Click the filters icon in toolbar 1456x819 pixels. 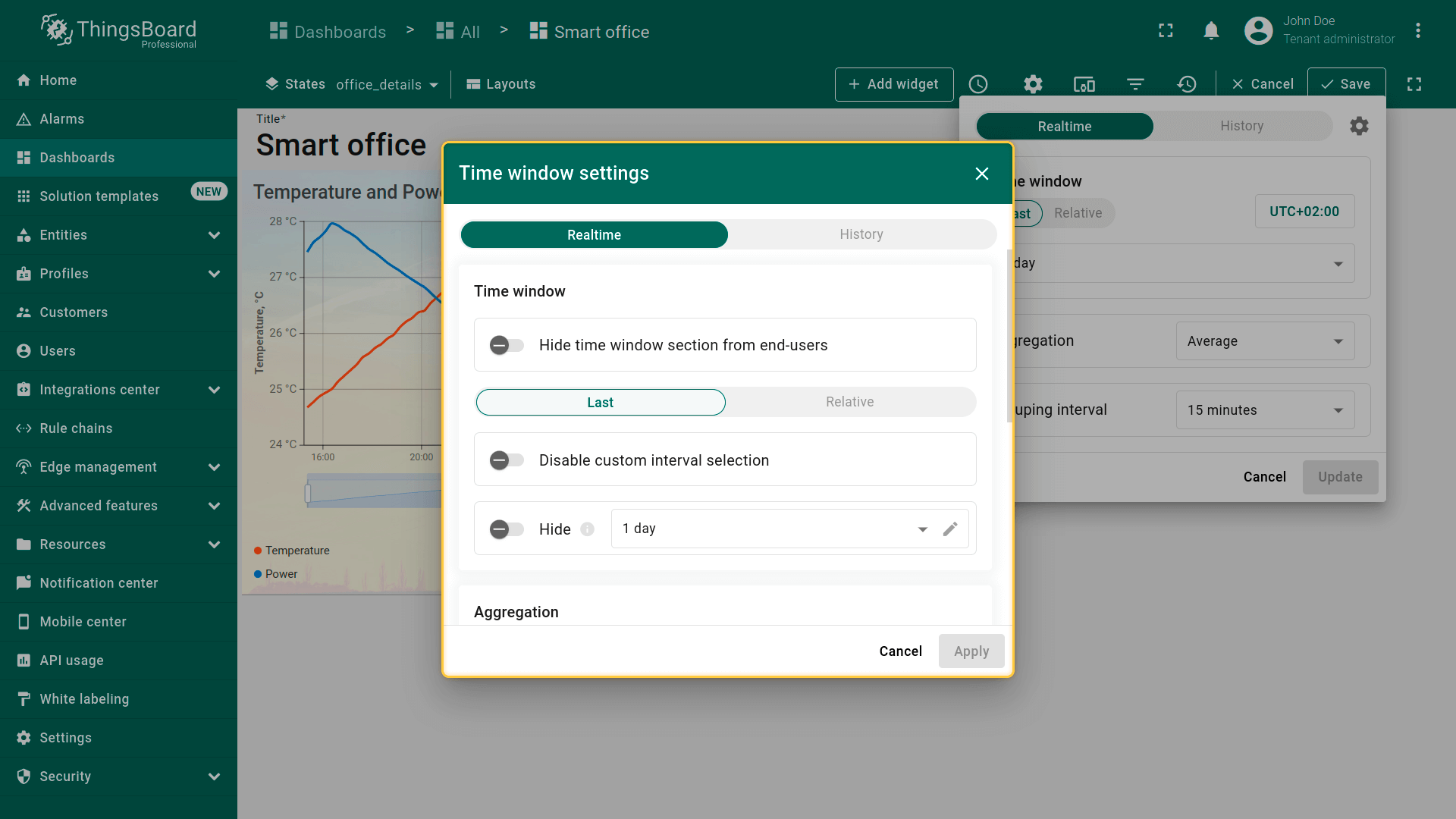(1135, 84)
